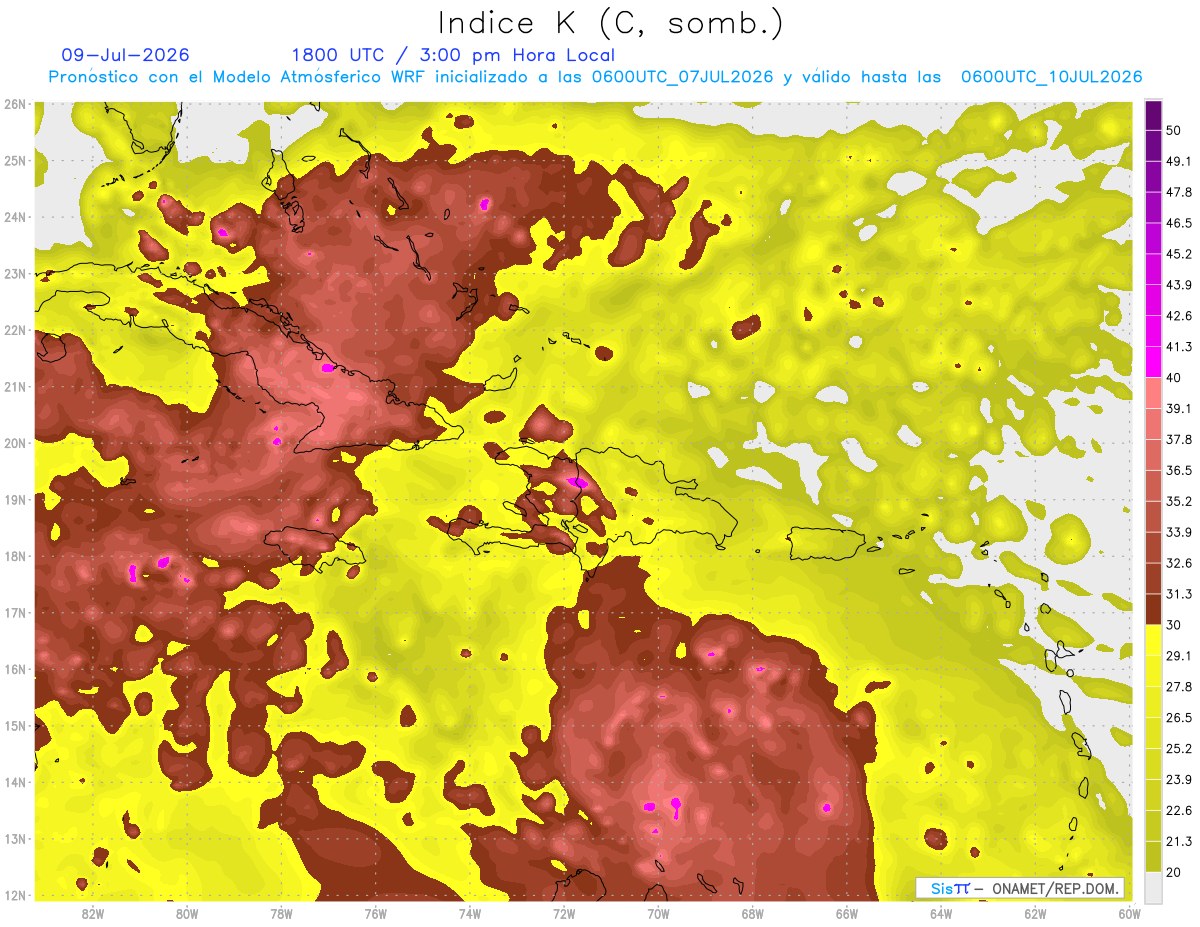Image resolution: width=1200 pixels, height=927 pixels.
Task: Click the colorbar value label 39.1
Action: pos(1178,408)
